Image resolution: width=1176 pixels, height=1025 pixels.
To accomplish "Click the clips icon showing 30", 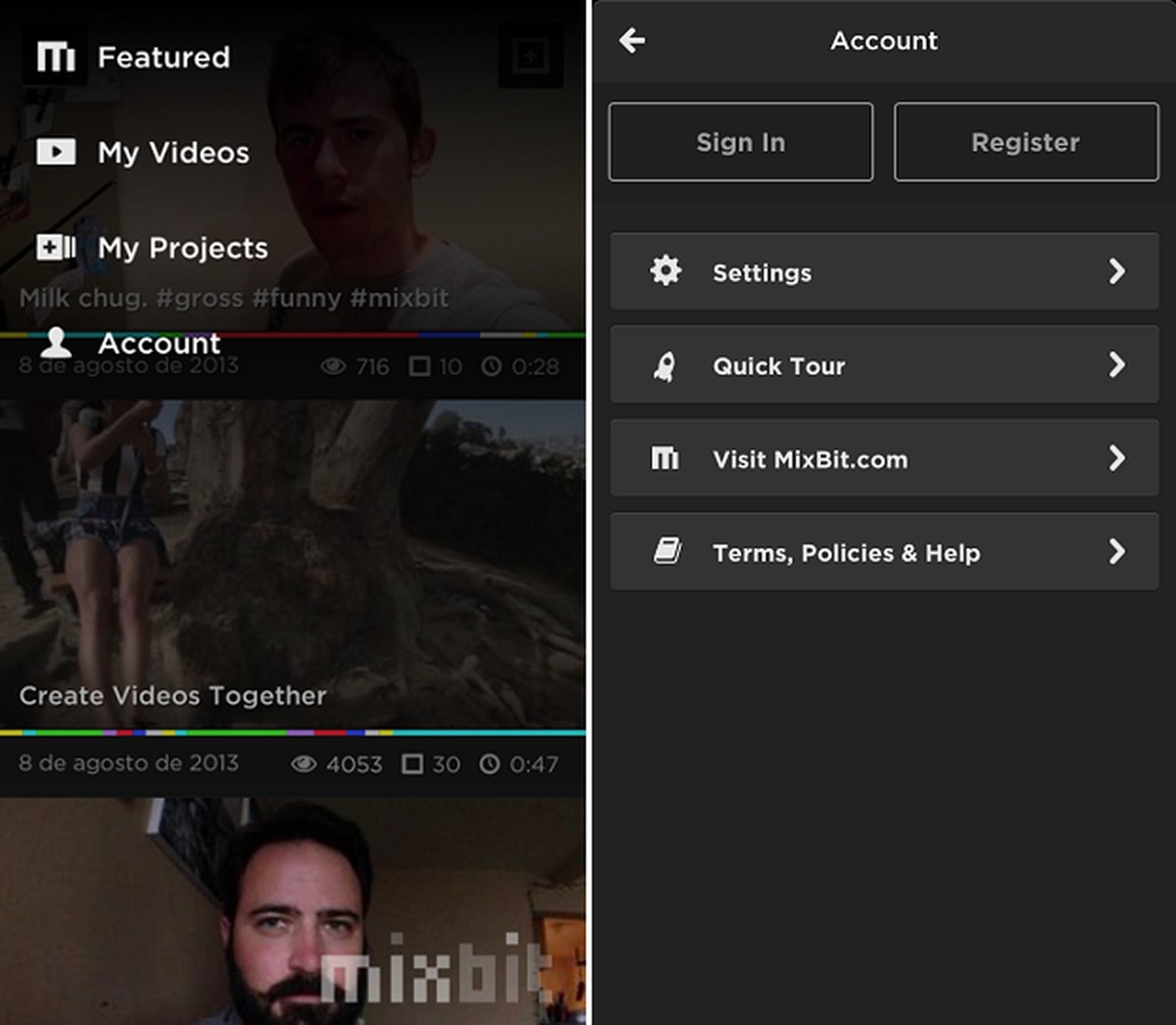I will pyautogui.click(x=413, y=763).
